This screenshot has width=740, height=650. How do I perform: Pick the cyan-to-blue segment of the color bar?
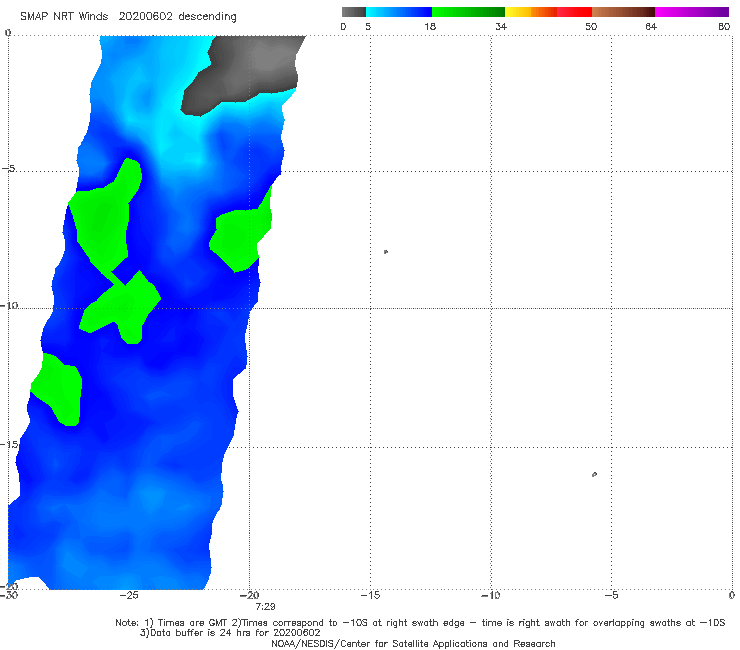pos(399,12)
